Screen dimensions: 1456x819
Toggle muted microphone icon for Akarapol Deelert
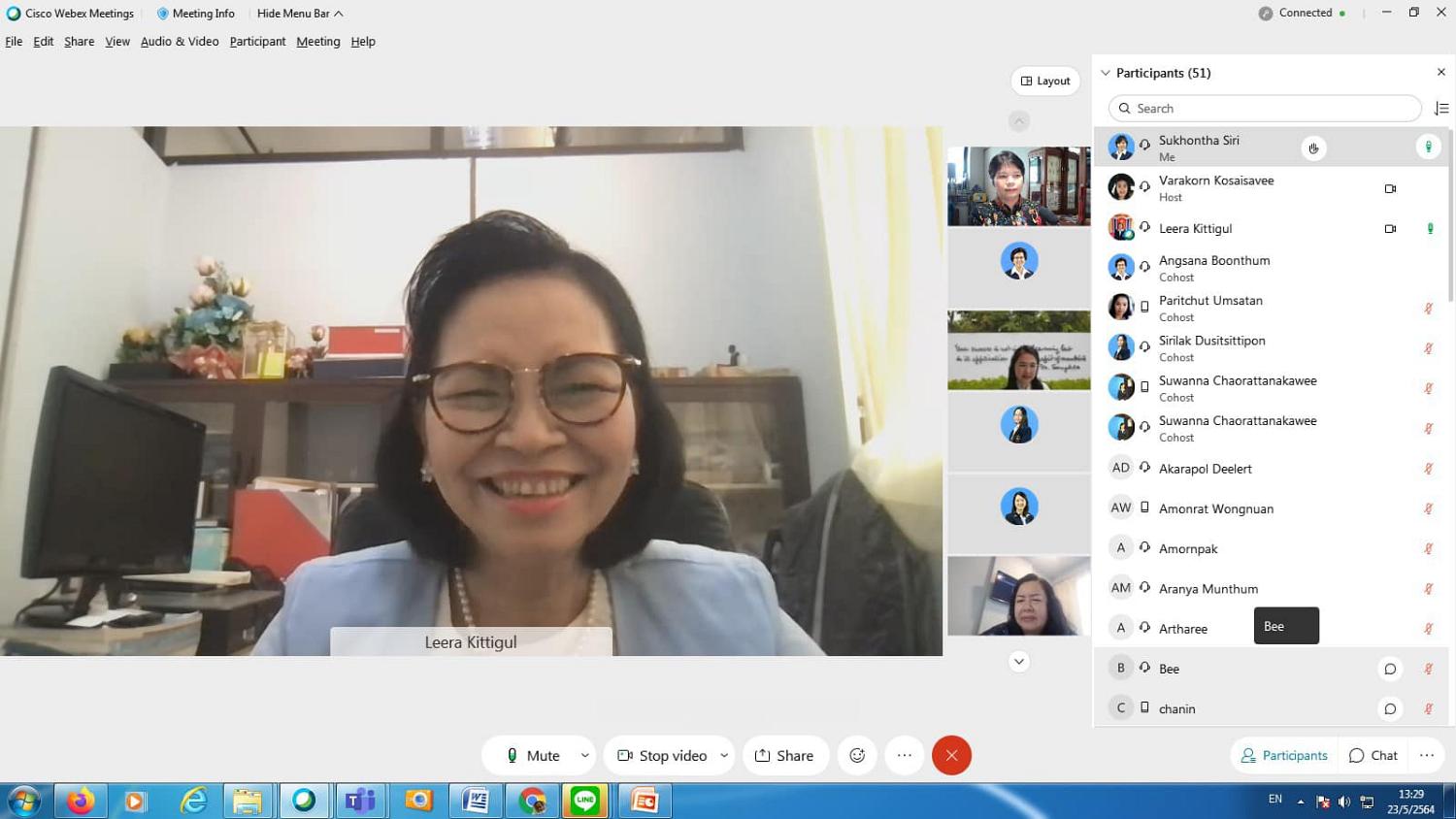pyautogui.click(x=1429, y=469)
